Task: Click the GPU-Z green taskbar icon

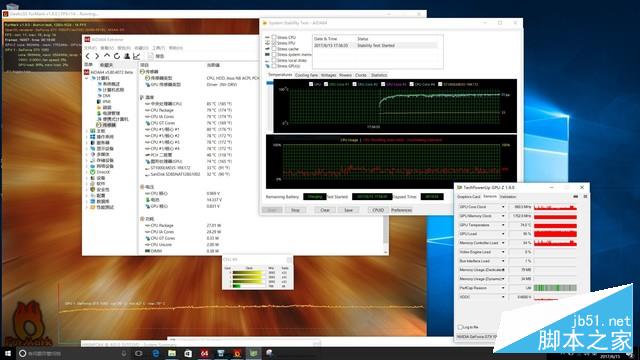Action: tap(253, 353)
